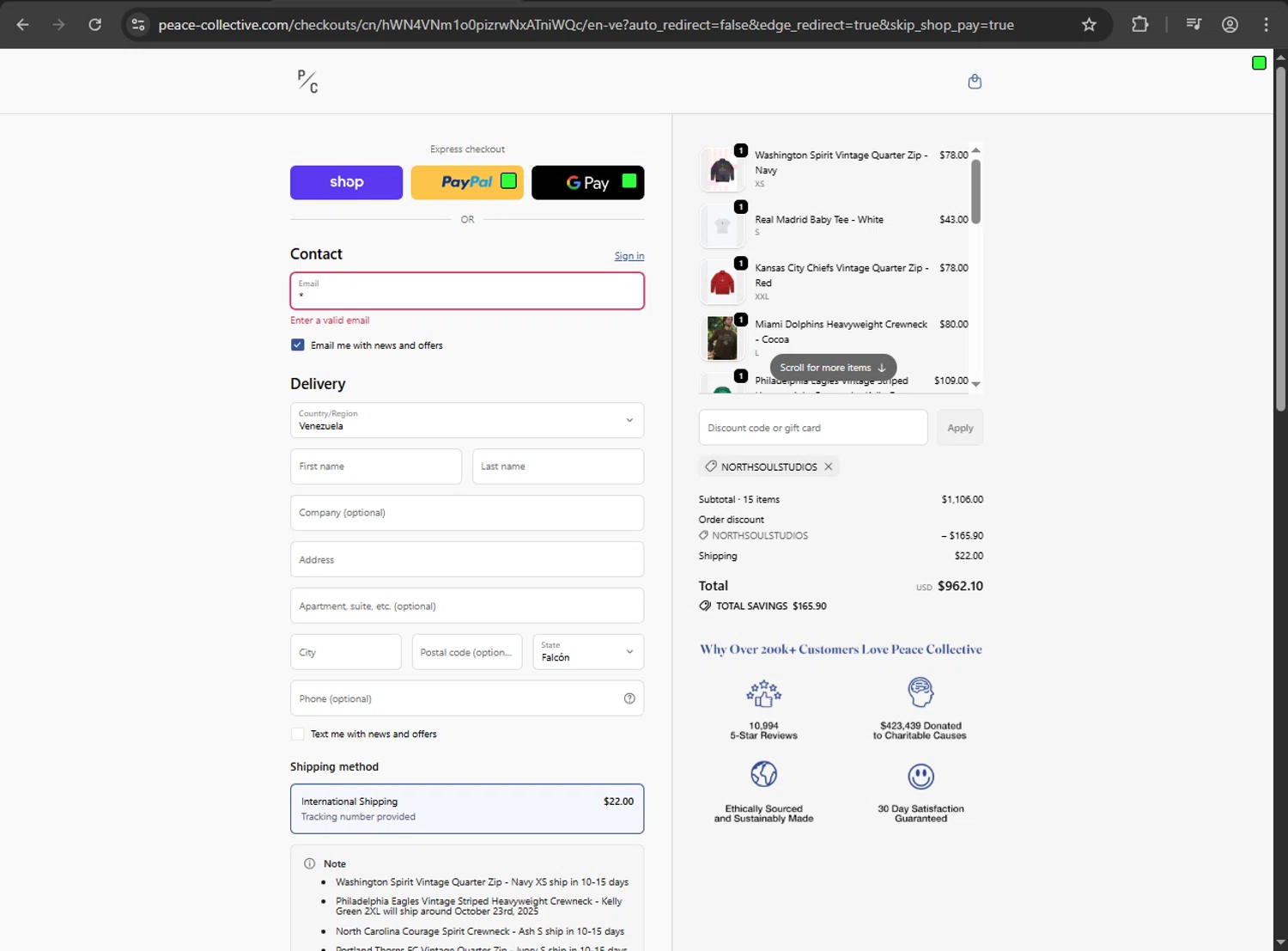This screenshot has width=1288, height=951.
Task: Go back using browser back arrow
Action: [x=23, y=25]
